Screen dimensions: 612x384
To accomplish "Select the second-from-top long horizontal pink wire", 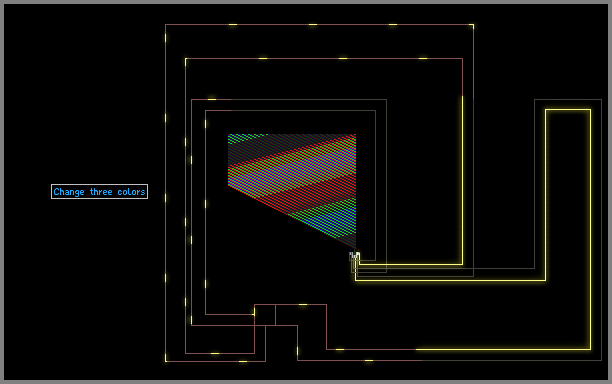I will tap(324, 59).
